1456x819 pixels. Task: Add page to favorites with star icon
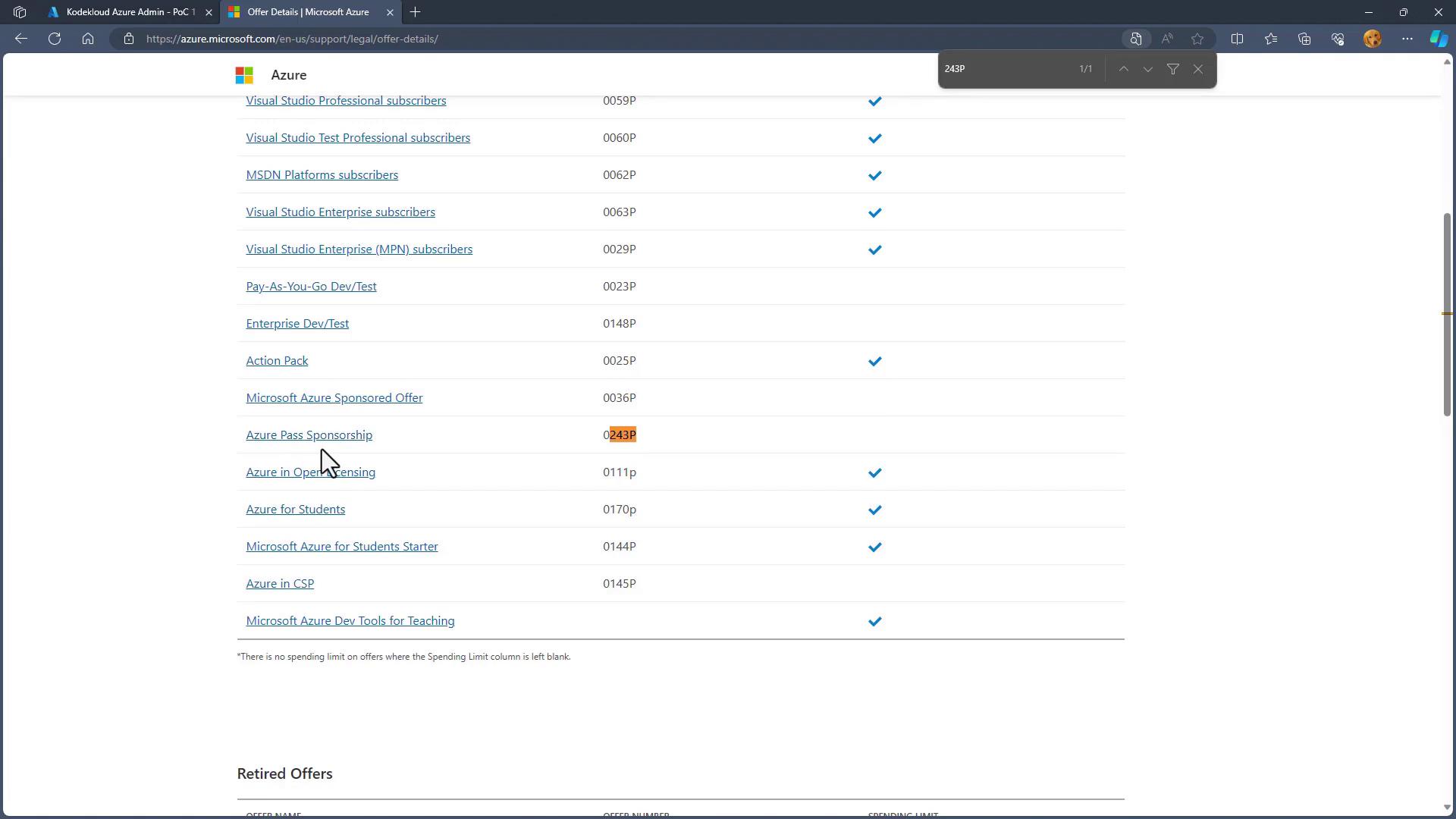(1197, 39)
